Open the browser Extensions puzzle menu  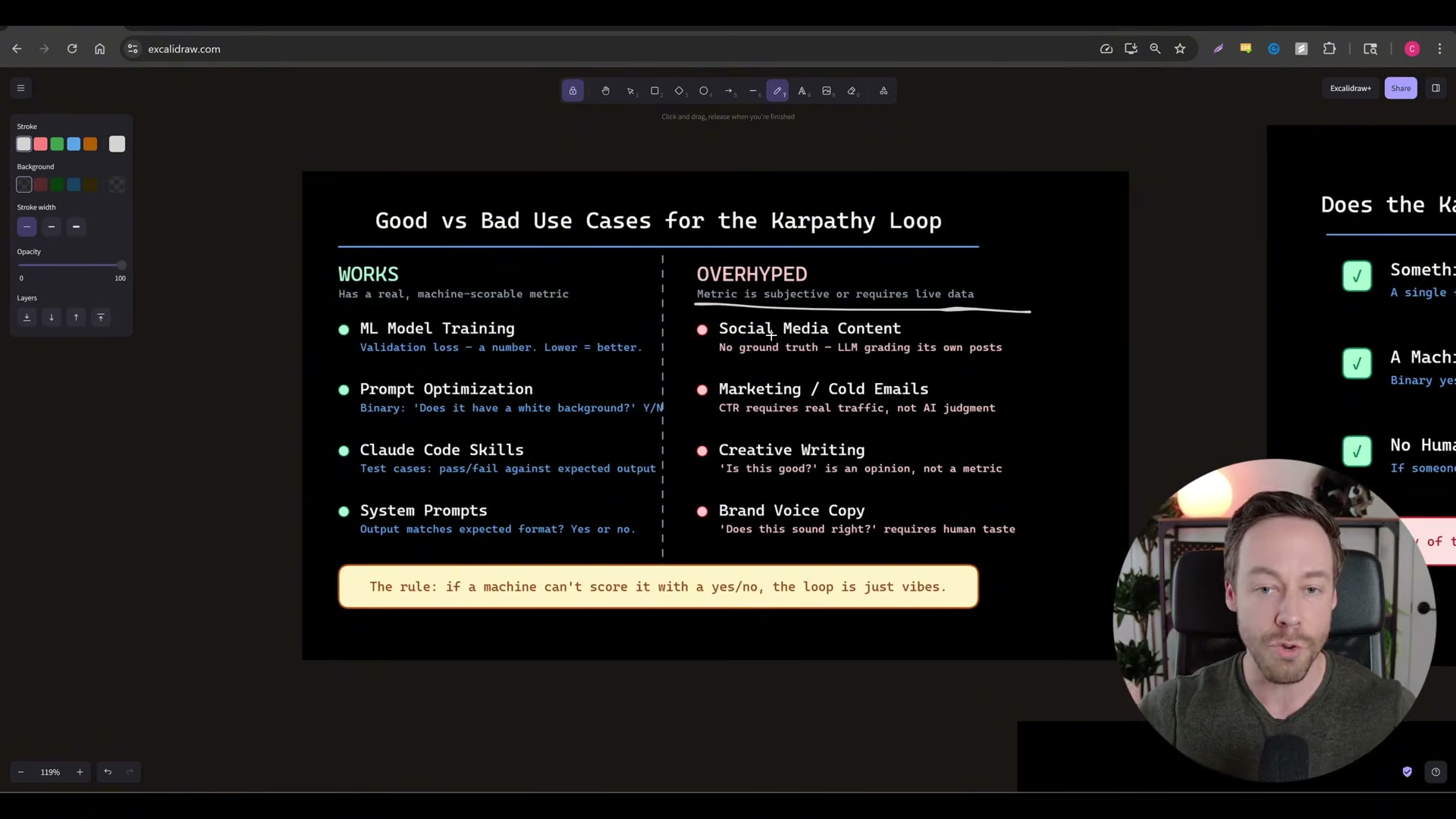click(1329, 49)
